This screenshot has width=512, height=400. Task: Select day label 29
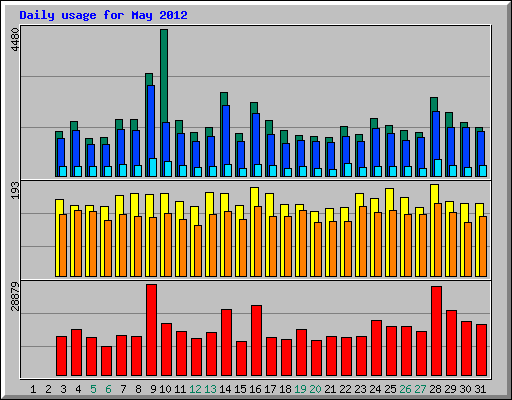click(x=450, y=389)
